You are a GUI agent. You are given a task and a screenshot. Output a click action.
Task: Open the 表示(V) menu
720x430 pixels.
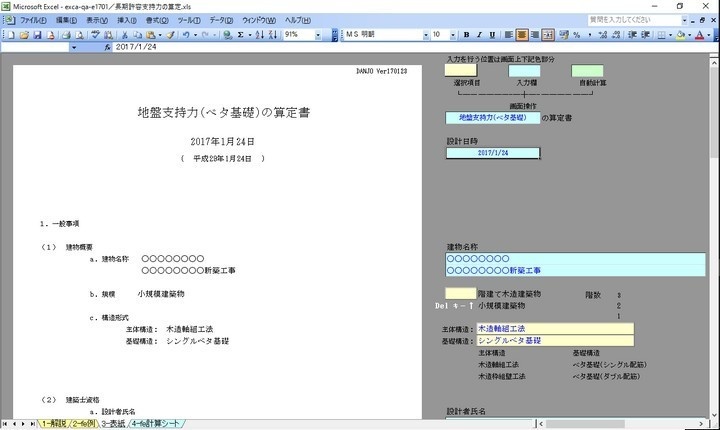(97, 20)
